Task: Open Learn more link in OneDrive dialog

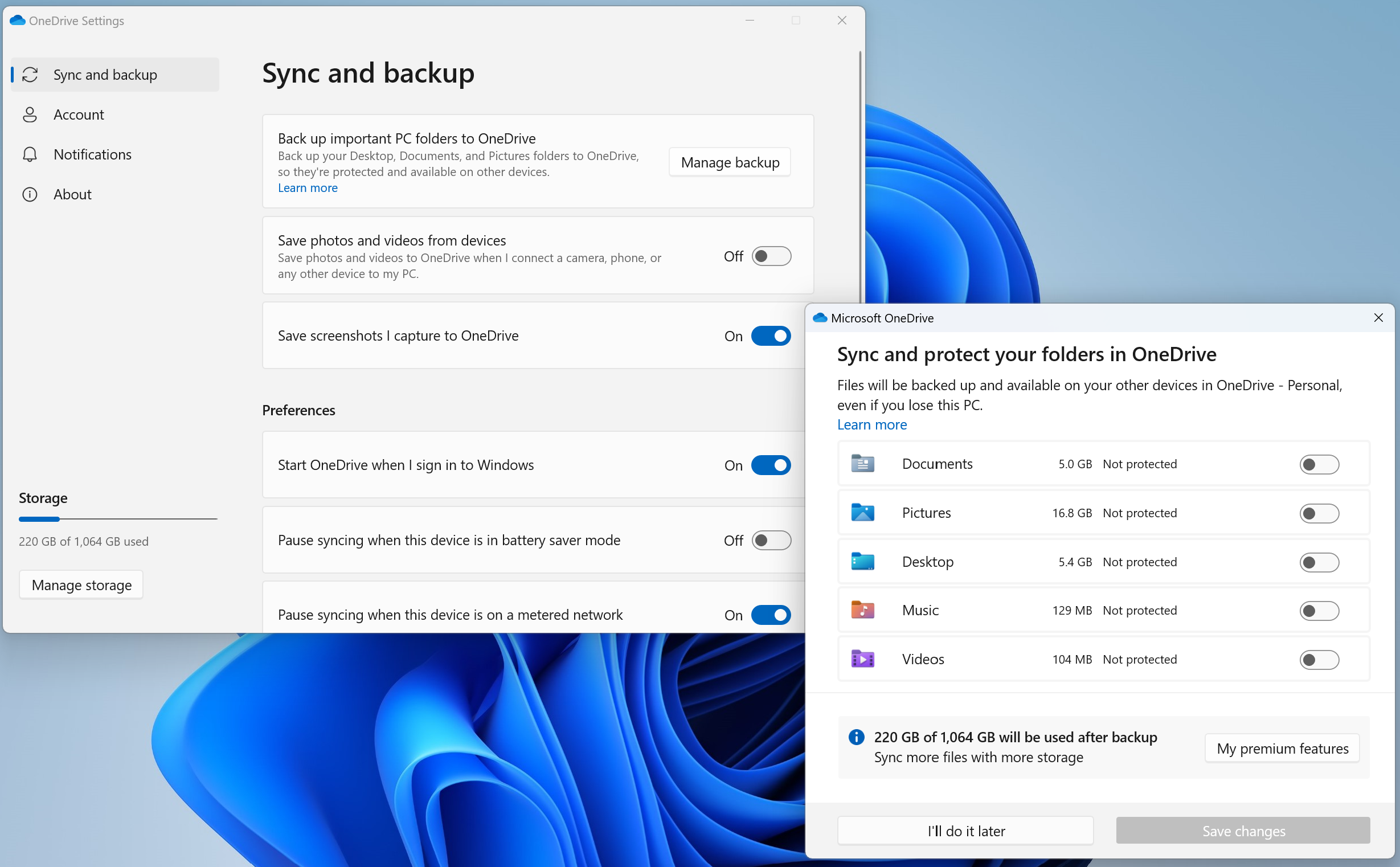Action: tap(872, 424)
